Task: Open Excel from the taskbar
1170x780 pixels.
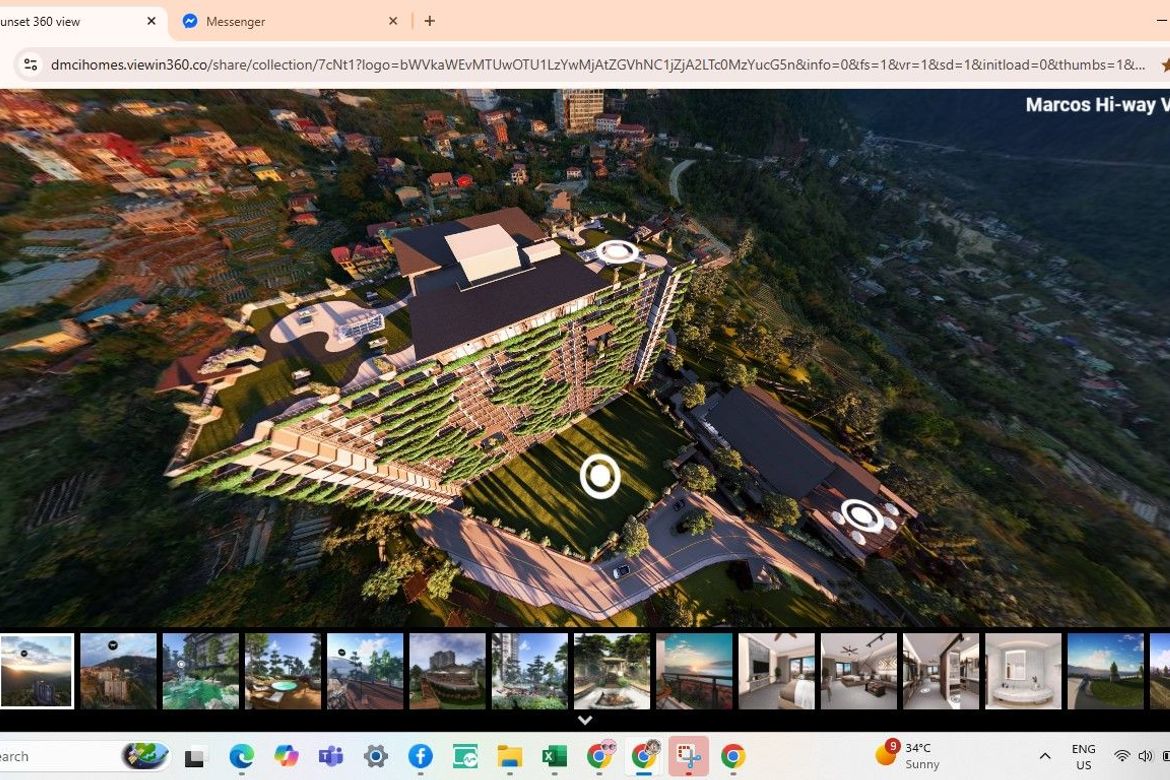Action: [x=554, y=757]
